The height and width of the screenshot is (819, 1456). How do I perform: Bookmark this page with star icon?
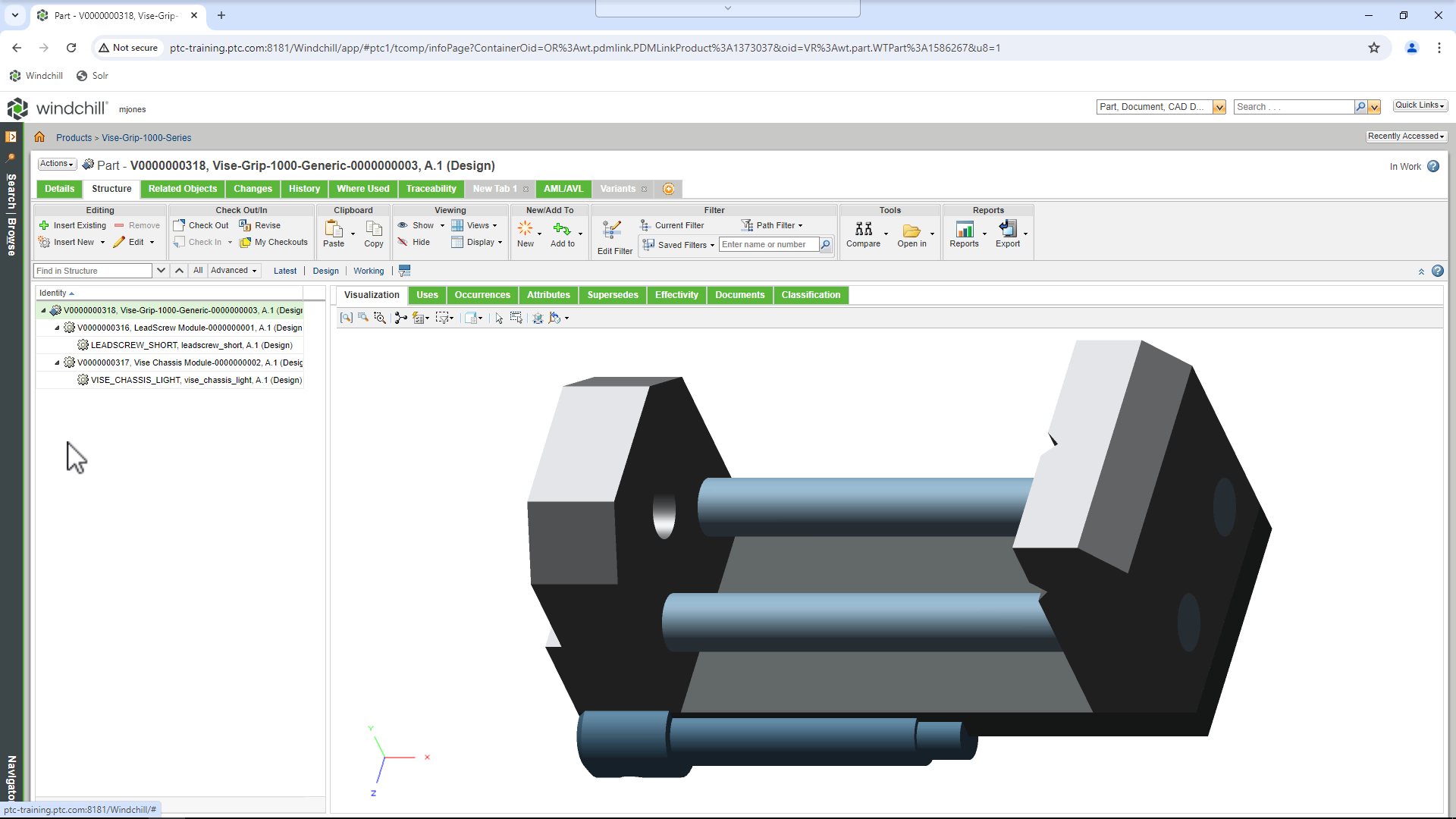1374,48
